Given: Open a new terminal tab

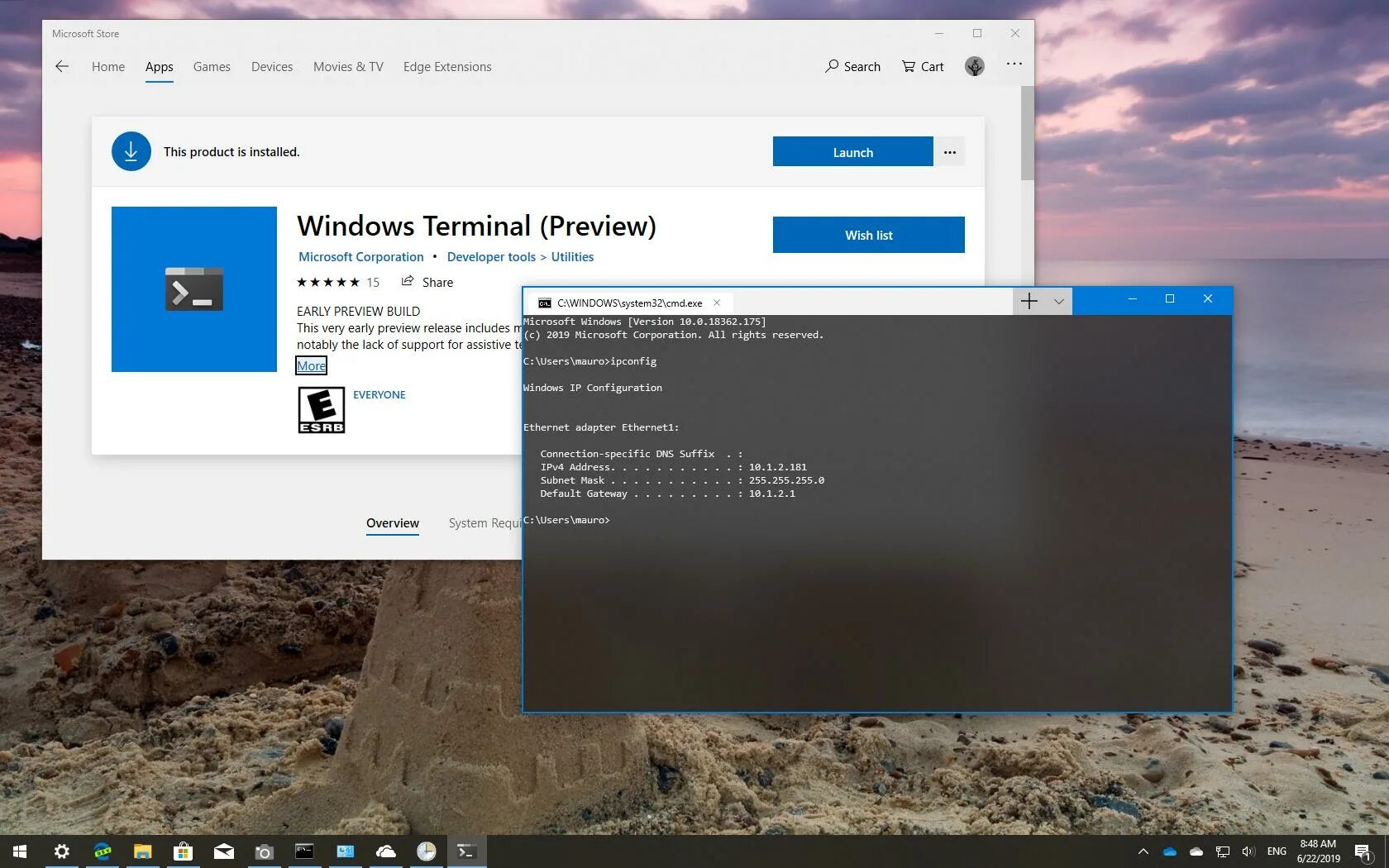Looking at the screenshot, I should (x=1029, y=302).
